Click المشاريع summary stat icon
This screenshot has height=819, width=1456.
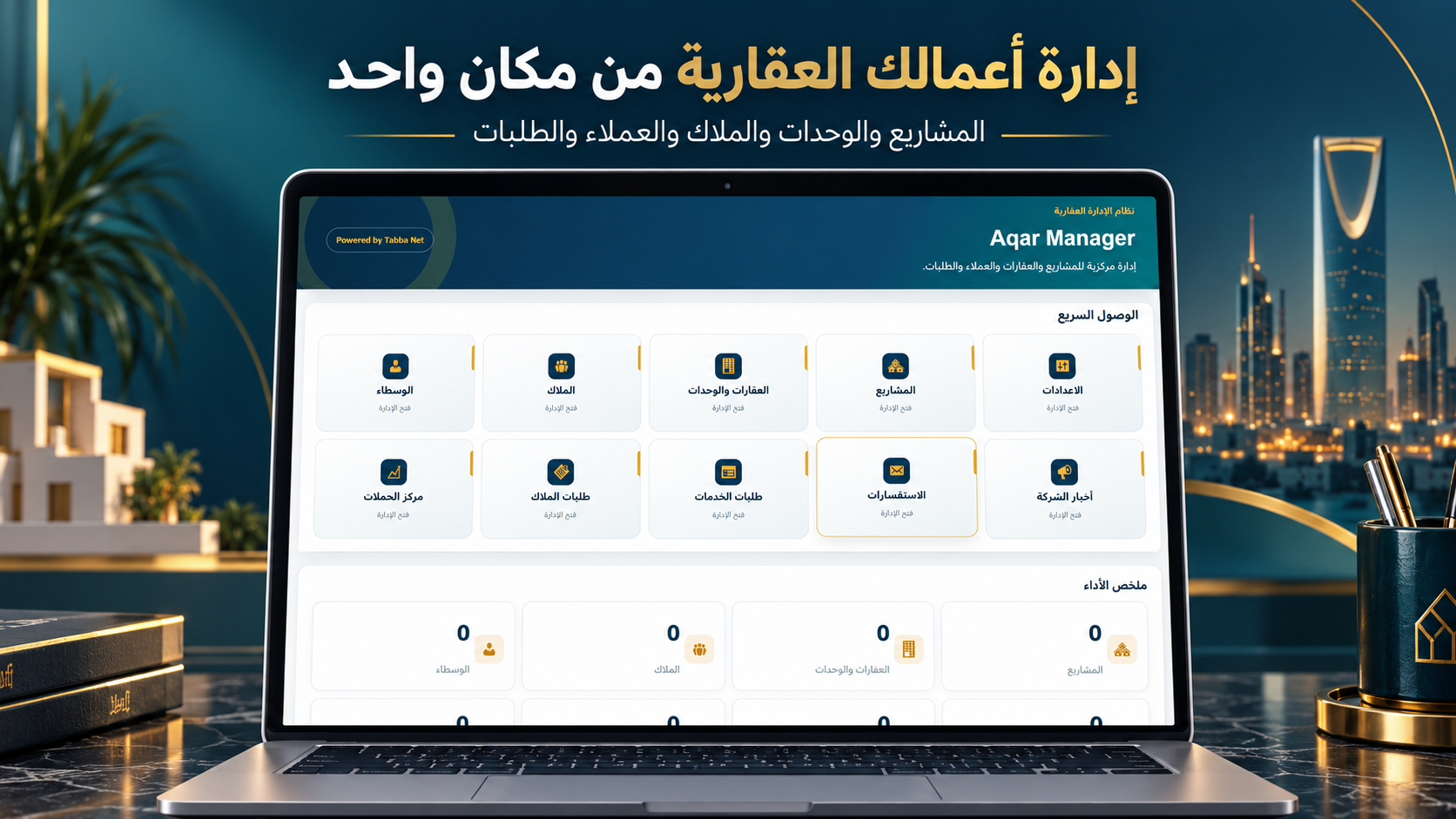pos(1122,649)
